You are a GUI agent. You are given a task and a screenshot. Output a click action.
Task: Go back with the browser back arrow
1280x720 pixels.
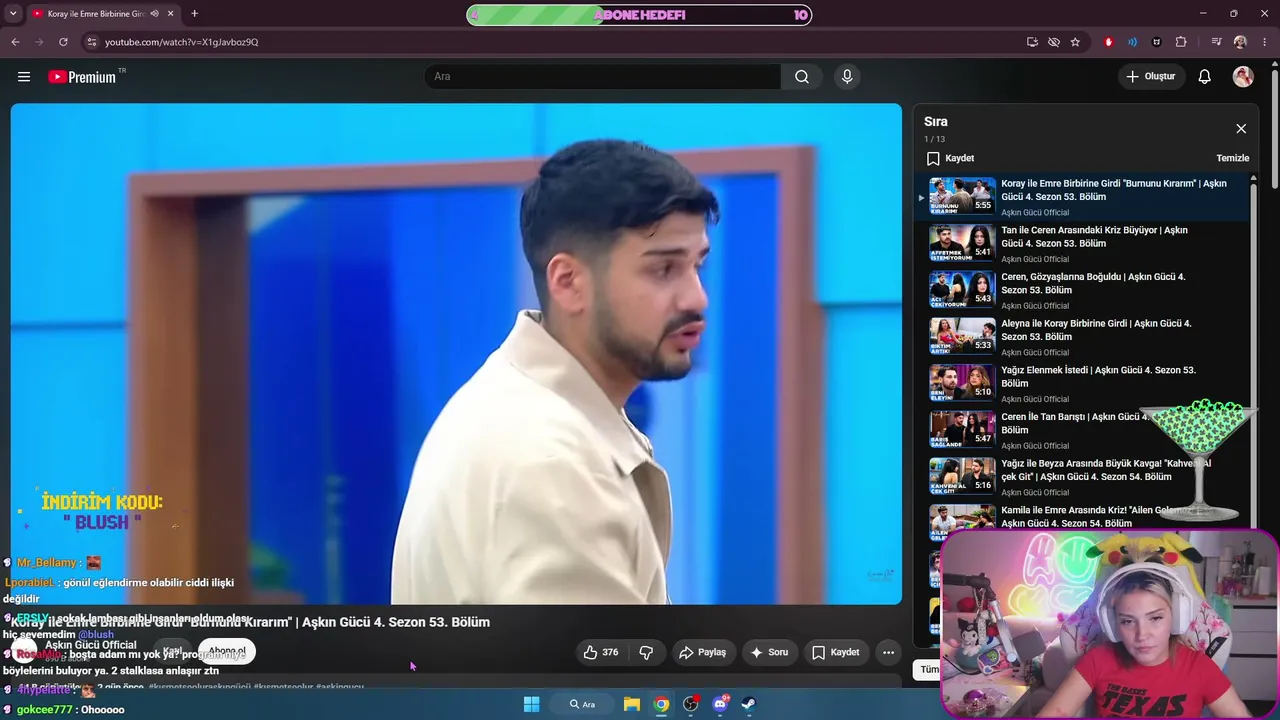click(x=15, y=42)
